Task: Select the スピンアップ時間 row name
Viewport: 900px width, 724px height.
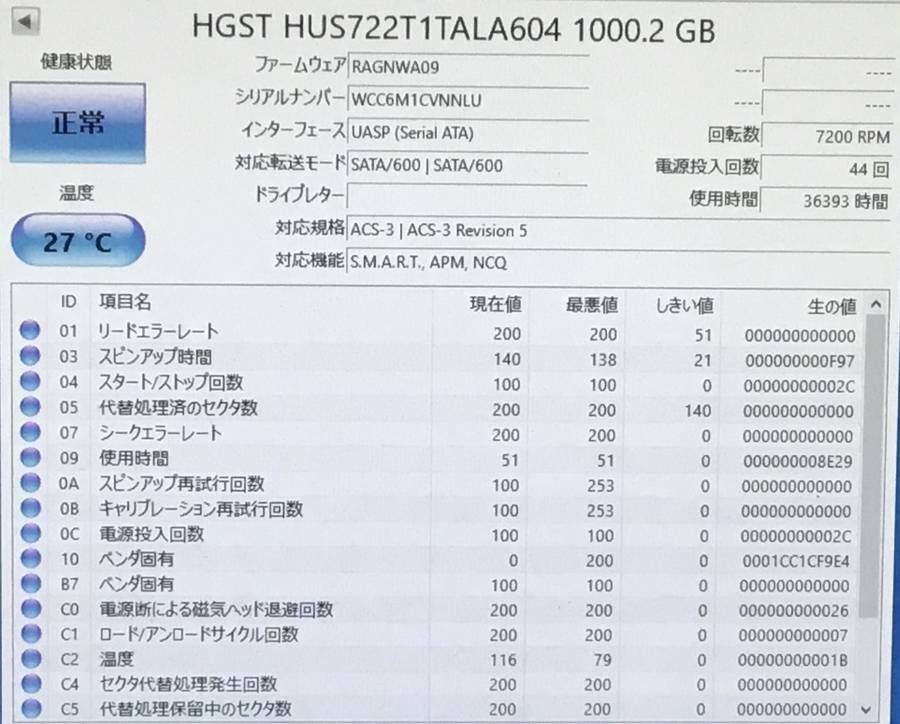Action: tap(155, 357)
